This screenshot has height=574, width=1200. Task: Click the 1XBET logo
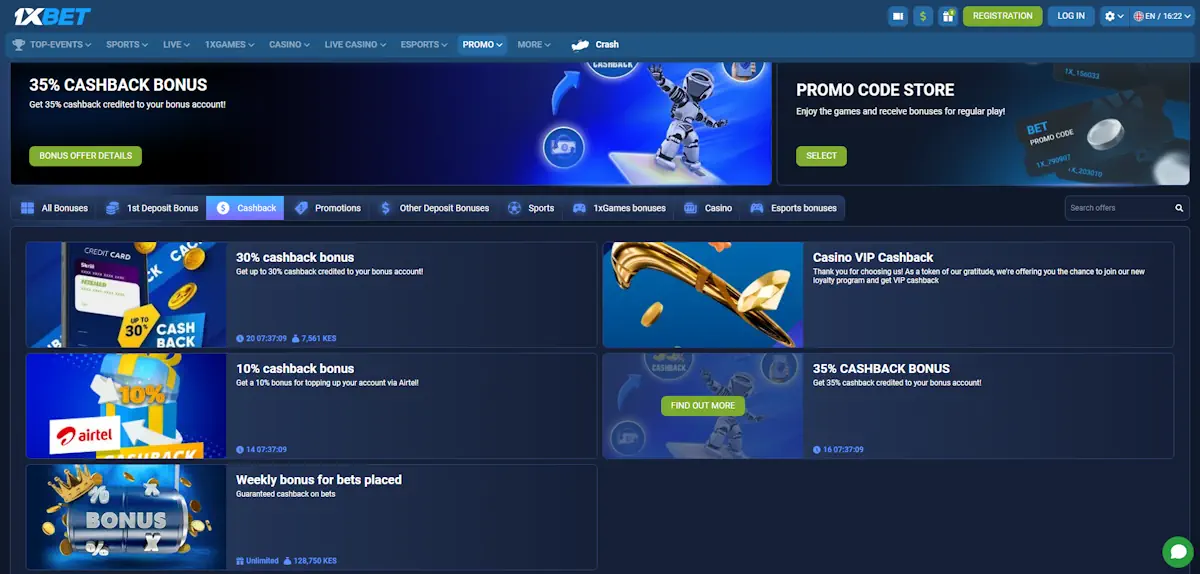coord(52,16)
